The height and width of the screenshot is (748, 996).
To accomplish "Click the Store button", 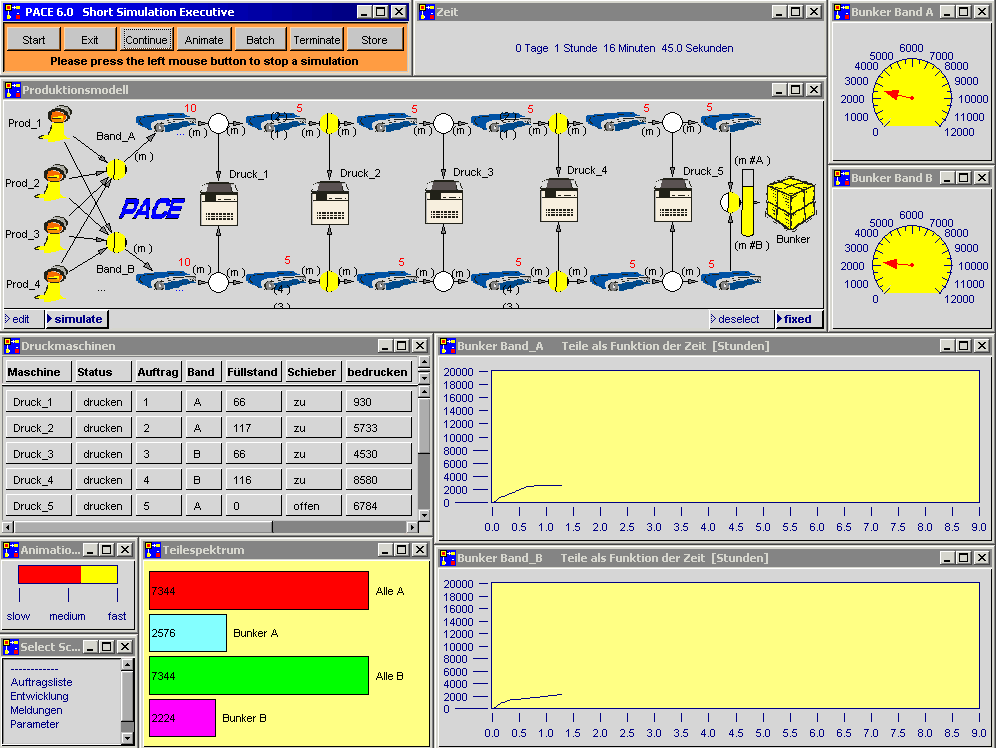I will (x=374, y=40).
